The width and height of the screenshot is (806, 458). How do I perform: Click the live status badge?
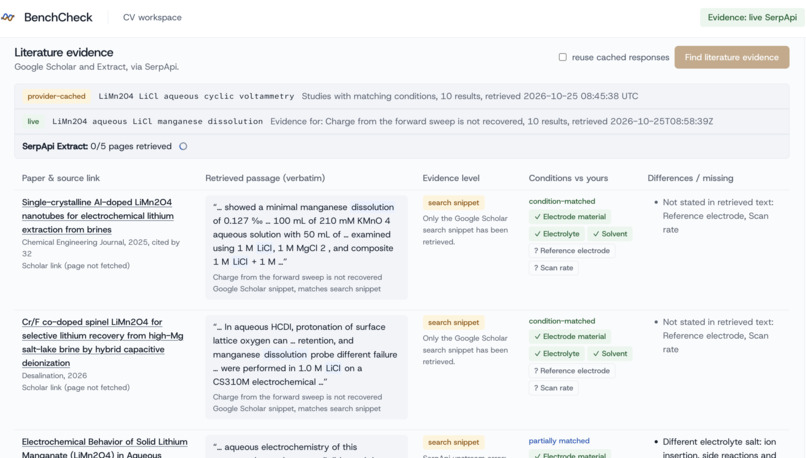tap(33, 121)
